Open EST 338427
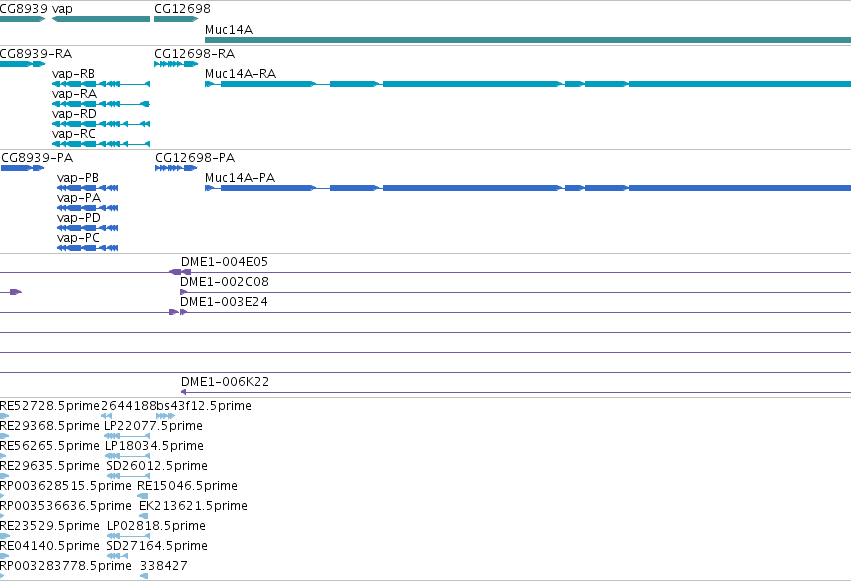 point(164,566)
